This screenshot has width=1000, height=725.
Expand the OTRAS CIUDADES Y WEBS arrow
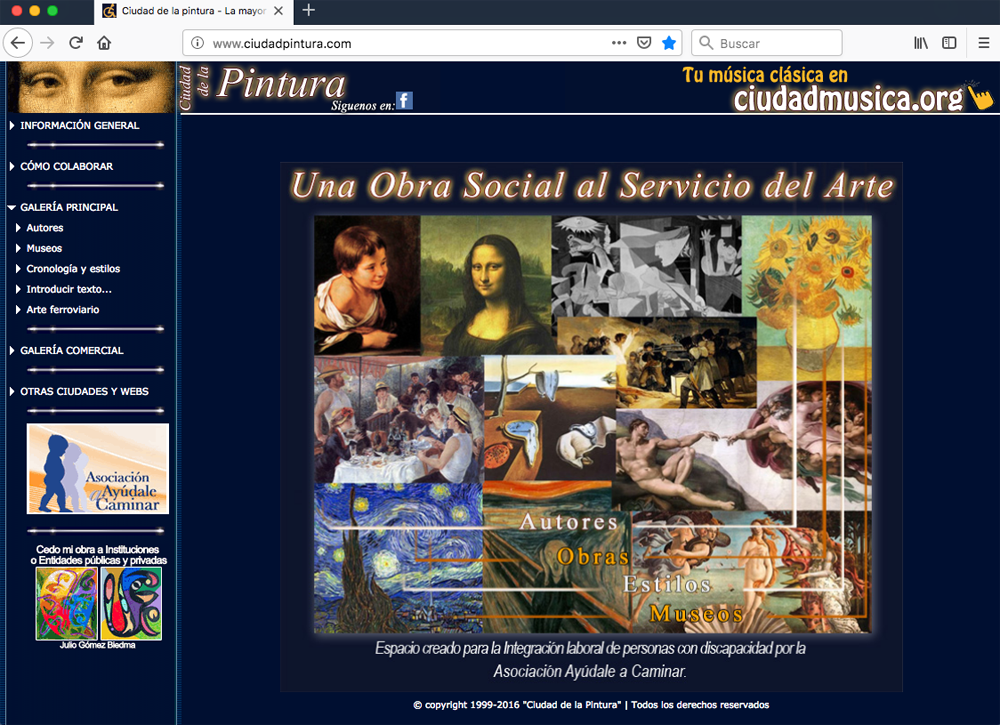(12, 392)
